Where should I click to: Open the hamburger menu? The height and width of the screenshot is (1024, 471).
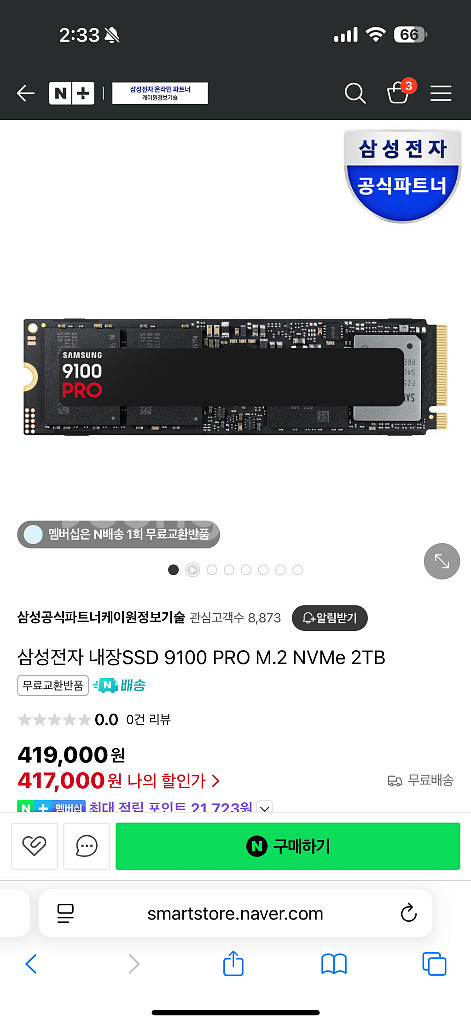point(441,94)
